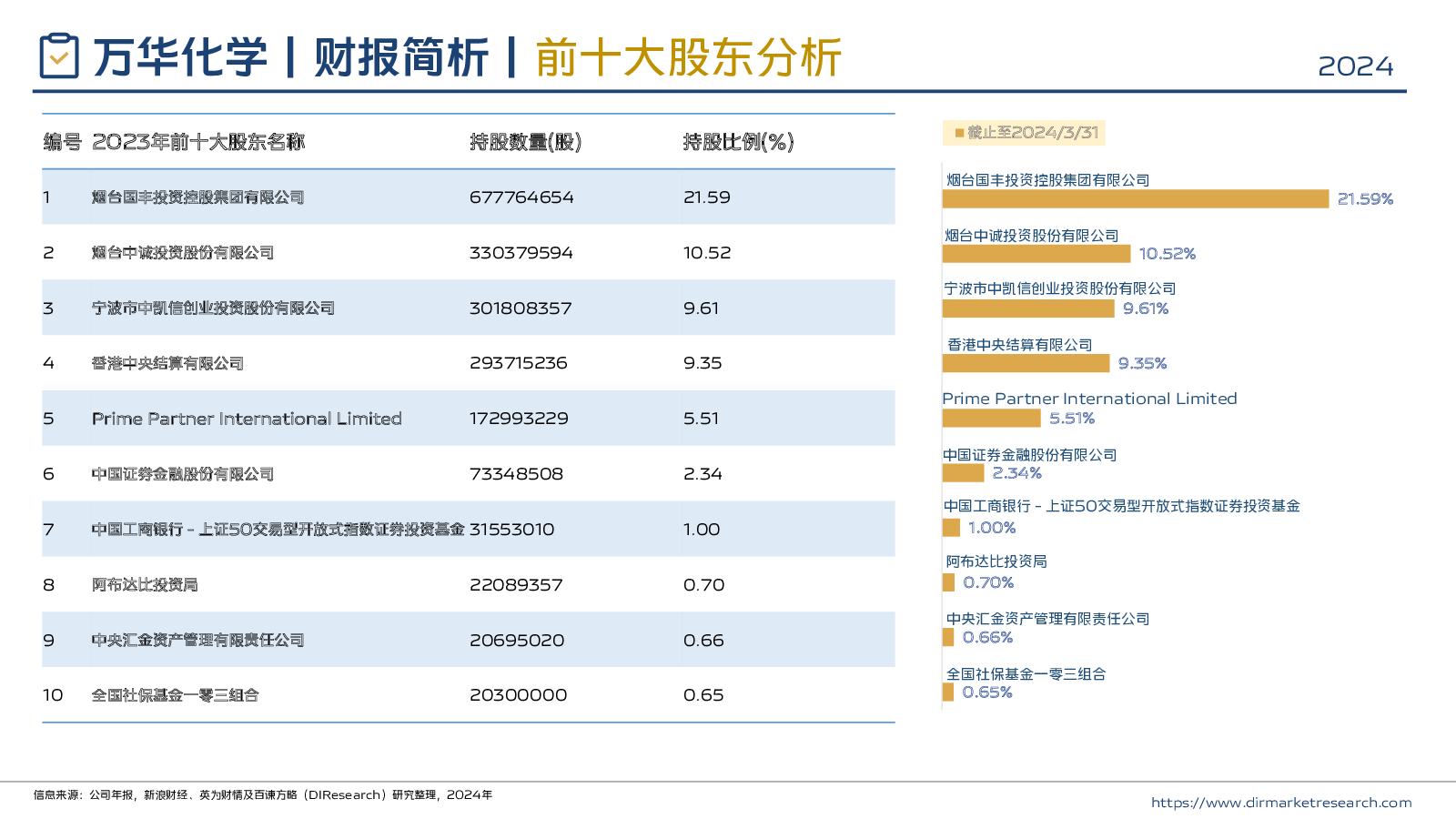Image resolution: width=1456 pixels, height=819 pixels.
Task: Select the 持股数量(股) column header
Action: tap(525, 142)
